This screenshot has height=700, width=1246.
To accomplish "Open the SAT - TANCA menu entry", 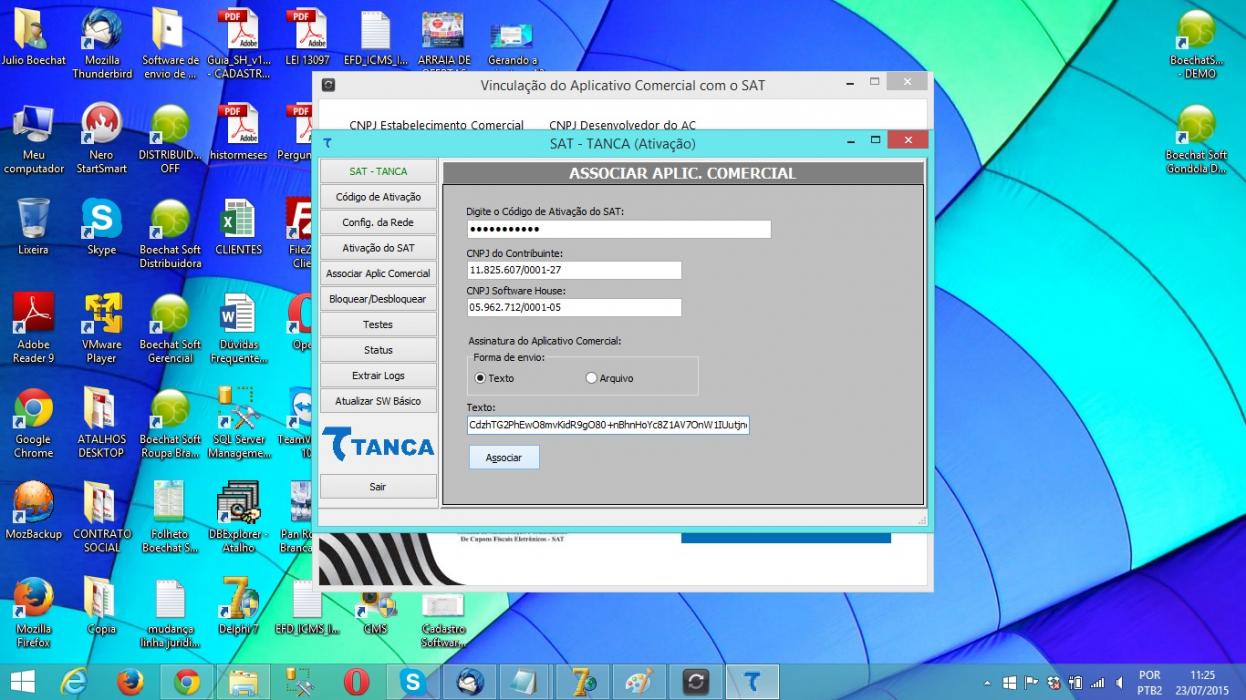I will [378, 171].
